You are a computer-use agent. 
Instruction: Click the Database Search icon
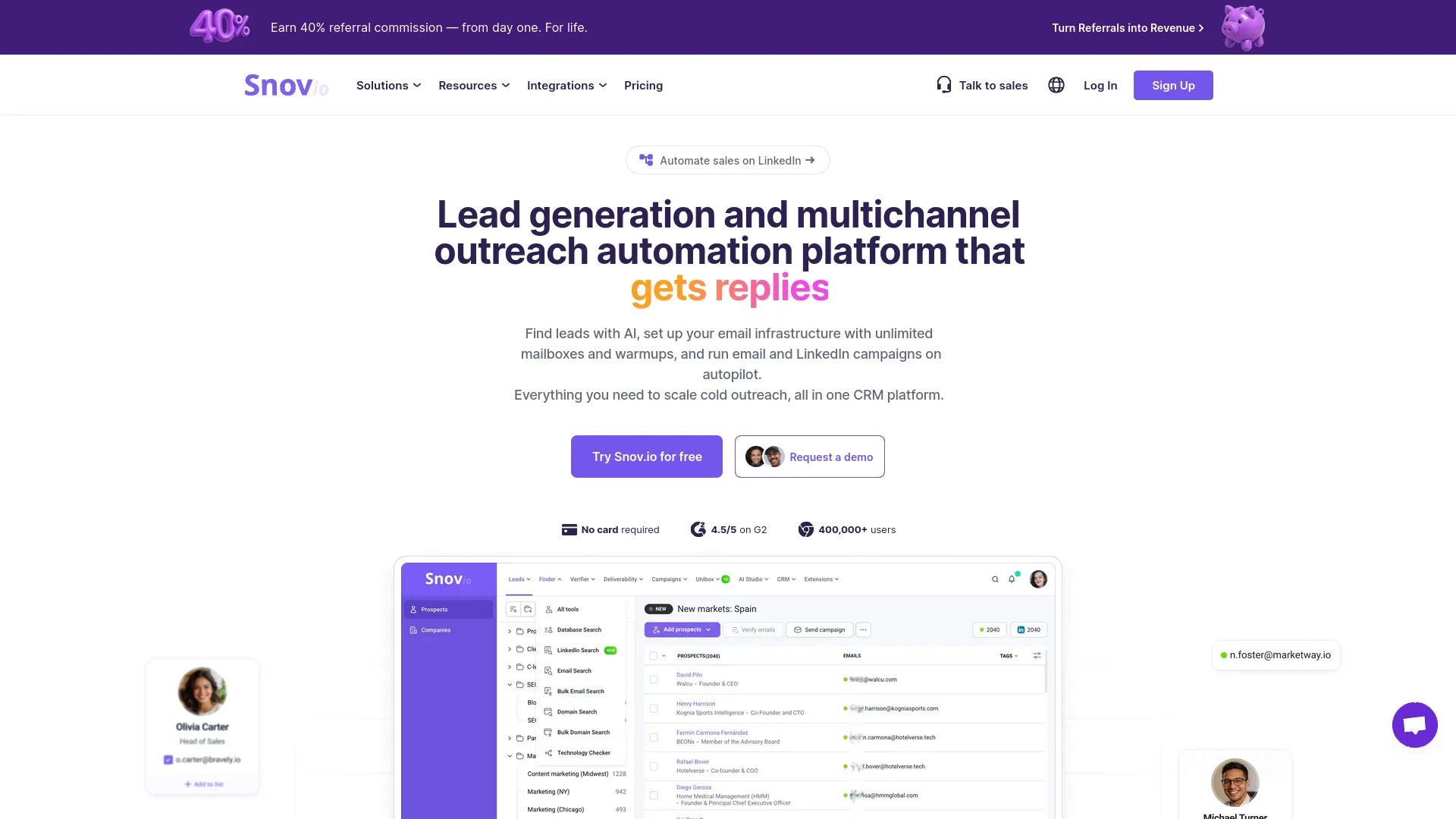coord(548,630)
